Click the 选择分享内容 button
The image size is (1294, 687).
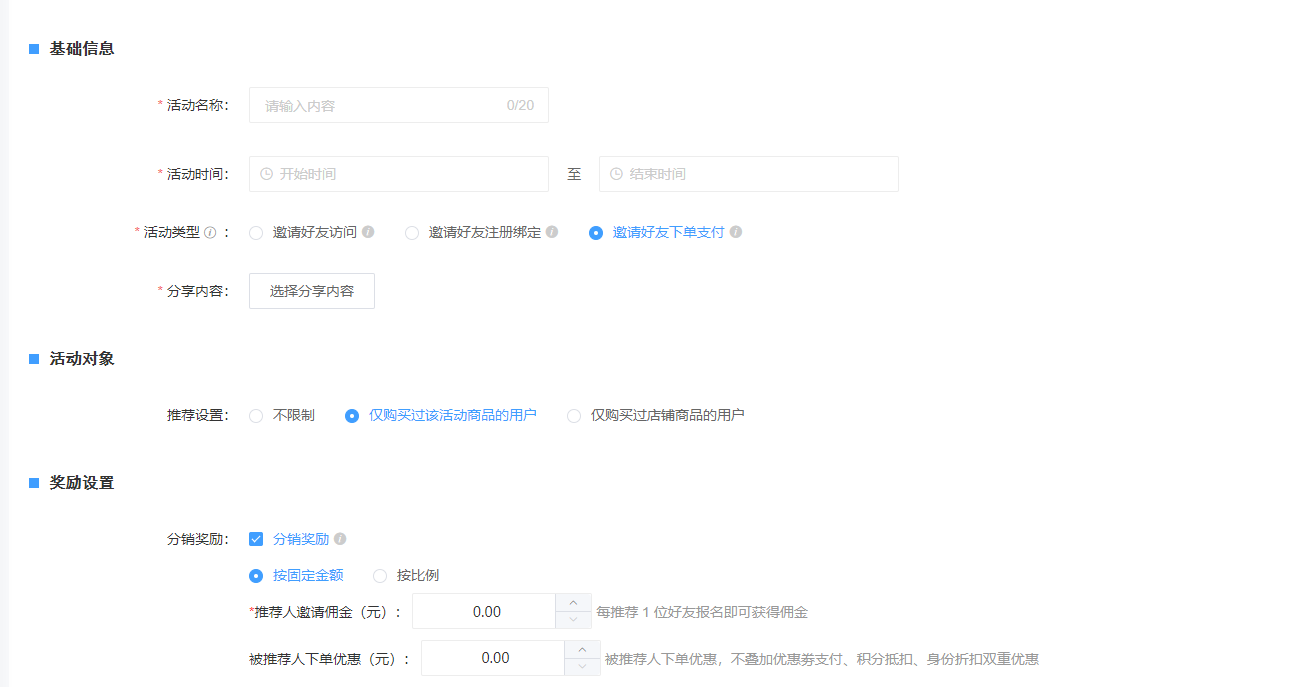coord(311,291)
